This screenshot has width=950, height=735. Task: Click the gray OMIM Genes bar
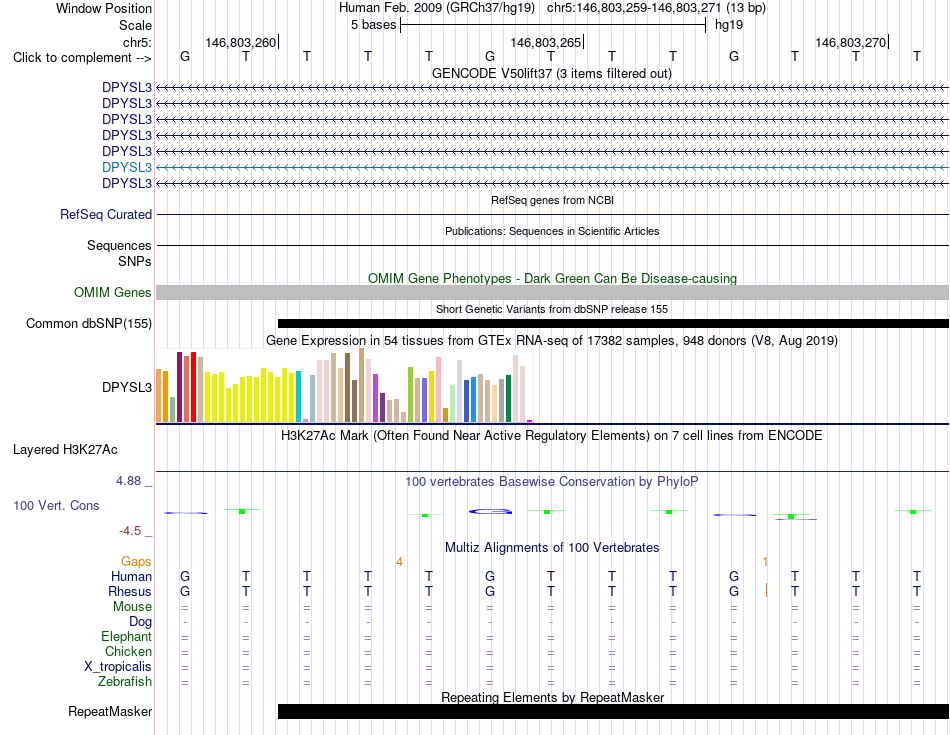pyautogui.click(x=552, y=293)
